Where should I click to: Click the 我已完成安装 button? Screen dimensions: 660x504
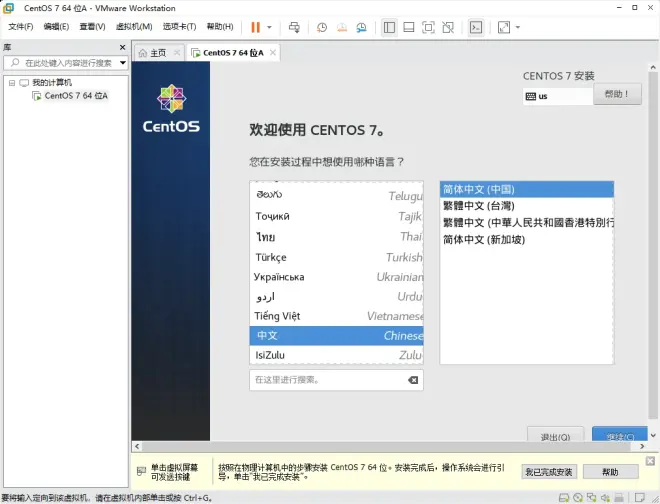[x=549, y=472]
